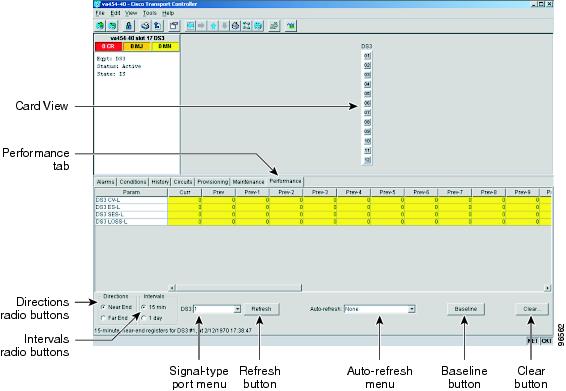The image size is (566, 391).
Task: Click the up-arrow parent view toolbar icon
Action: click(x=214, y=26)
